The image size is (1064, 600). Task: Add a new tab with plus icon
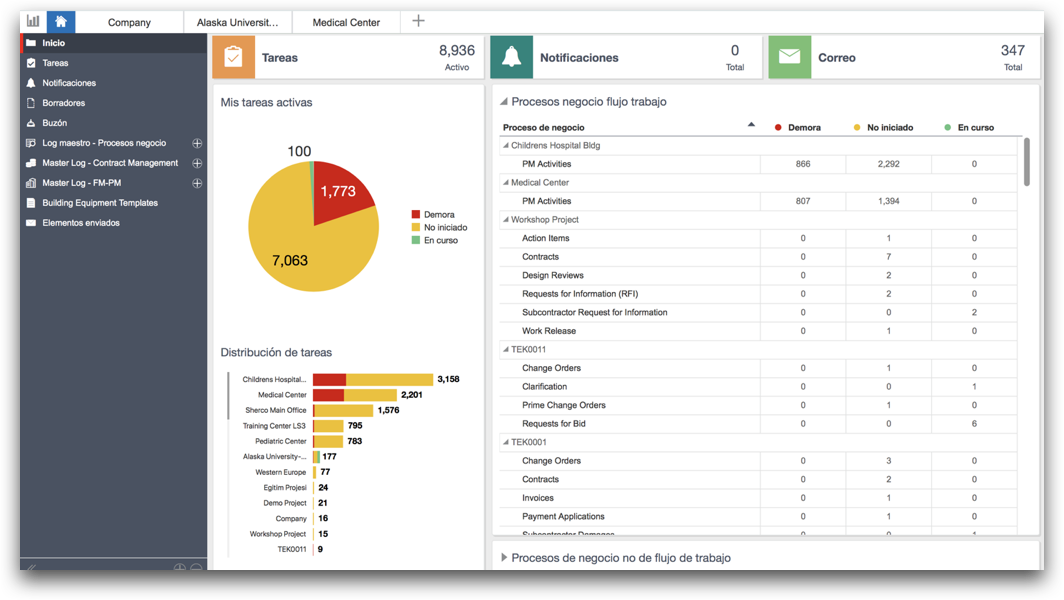[418, 21]
